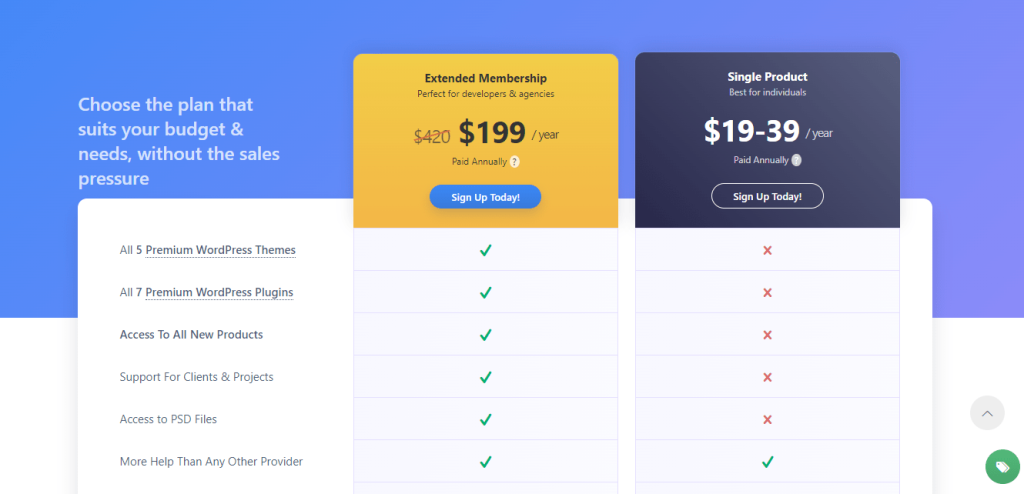Click the scroll-to-top chevron button
Image resolution: width=1024 pixels, height=494 pixels.
(987, 413)
